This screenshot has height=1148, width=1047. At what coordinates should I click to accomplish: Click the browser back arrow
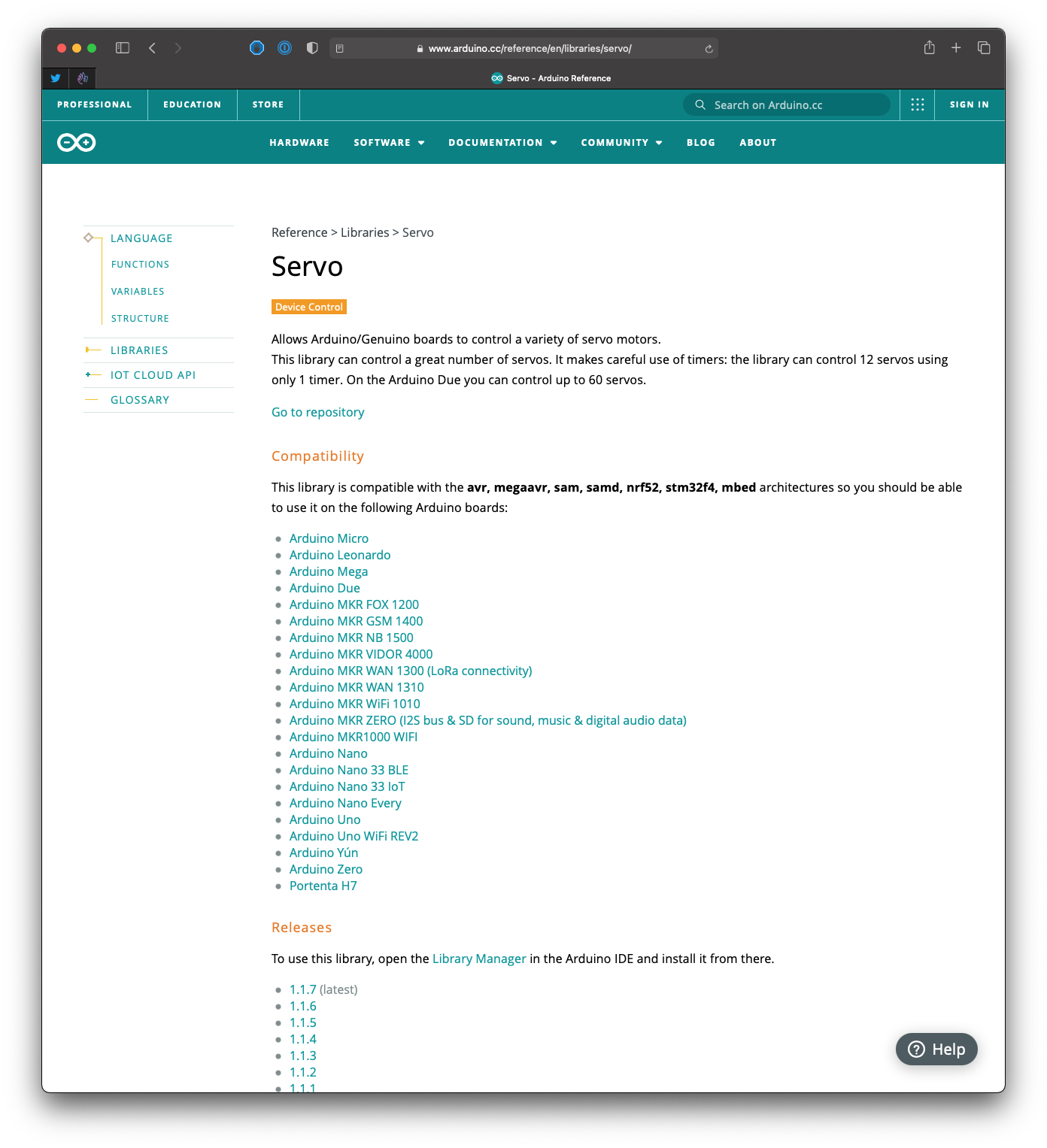pos(152,48)
